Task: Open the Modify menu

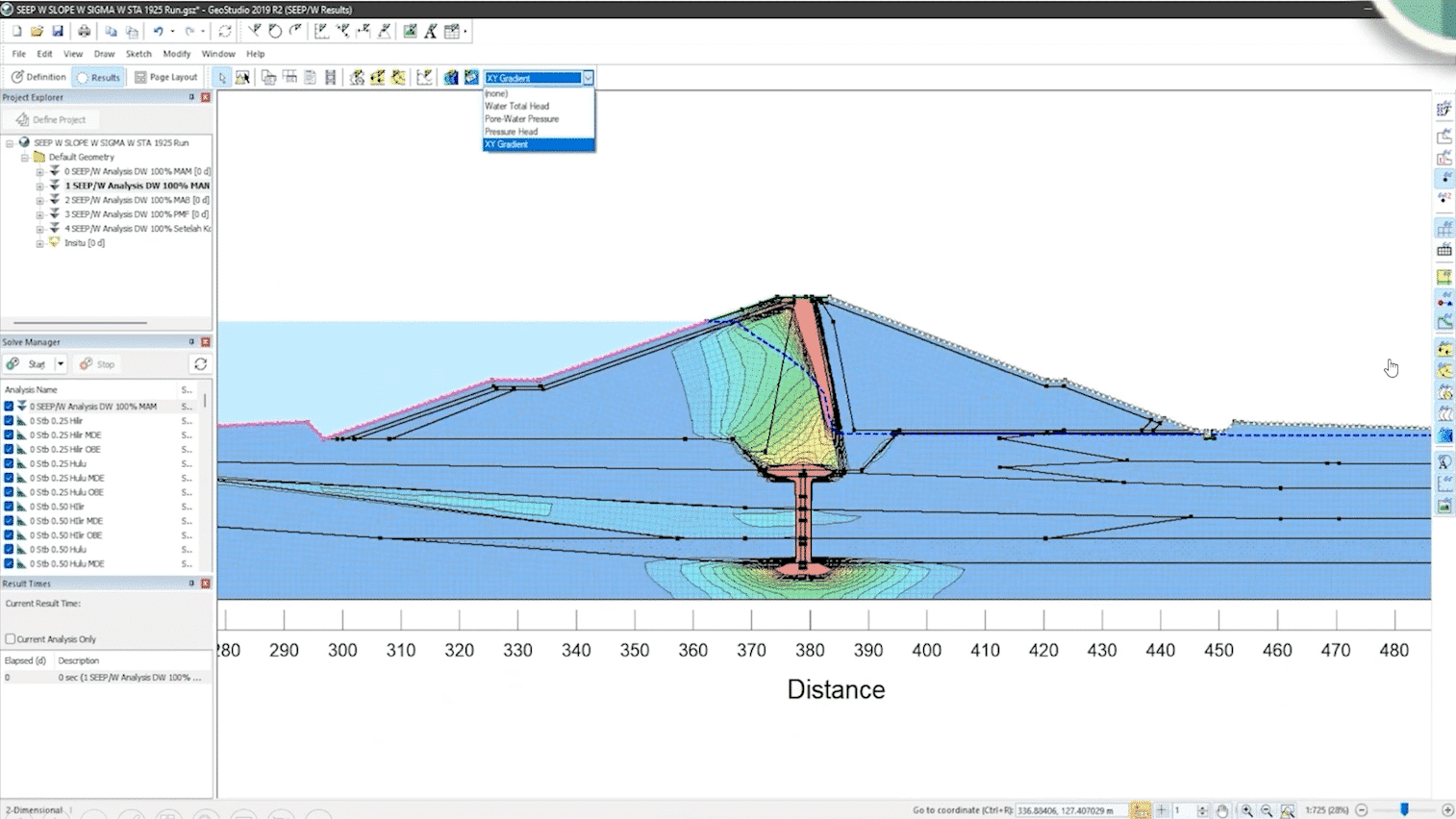Action: pyautogui.click(x=176, y=54)
